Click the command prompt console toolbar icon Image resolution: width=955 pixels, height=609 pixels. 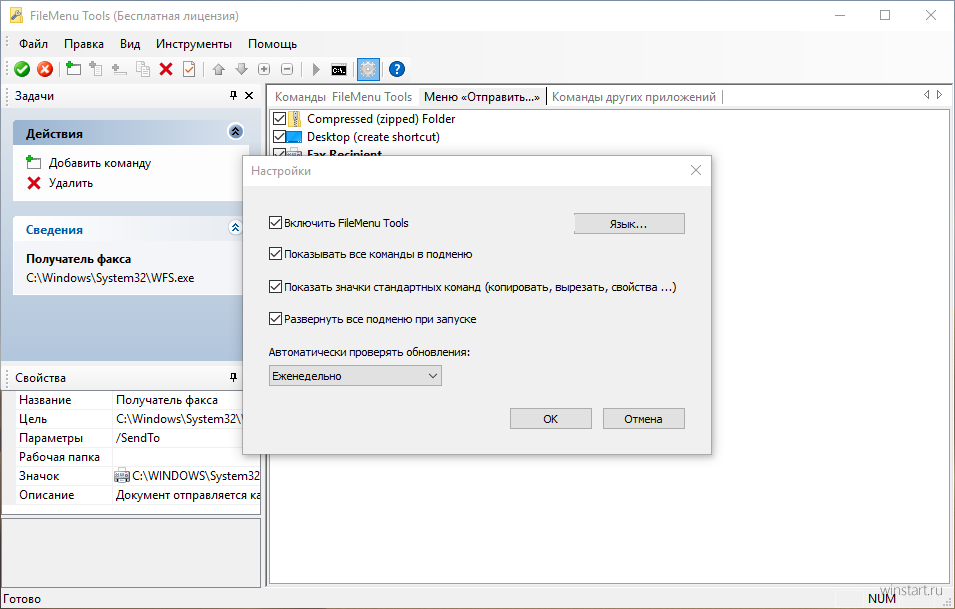coord(339,70)
